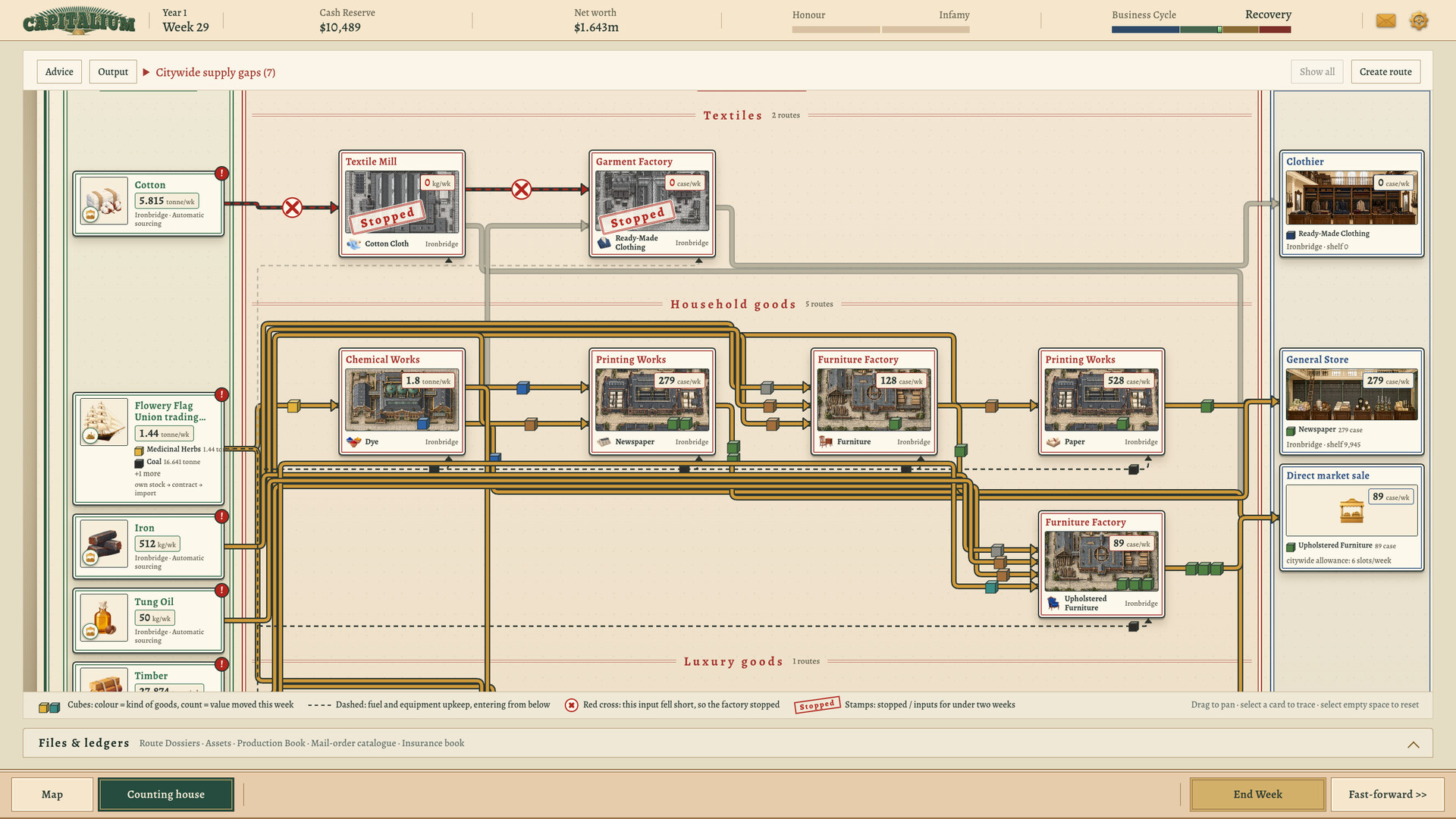
Task: Click the Direct market sale stall icon
Action: pos(1351,510)
